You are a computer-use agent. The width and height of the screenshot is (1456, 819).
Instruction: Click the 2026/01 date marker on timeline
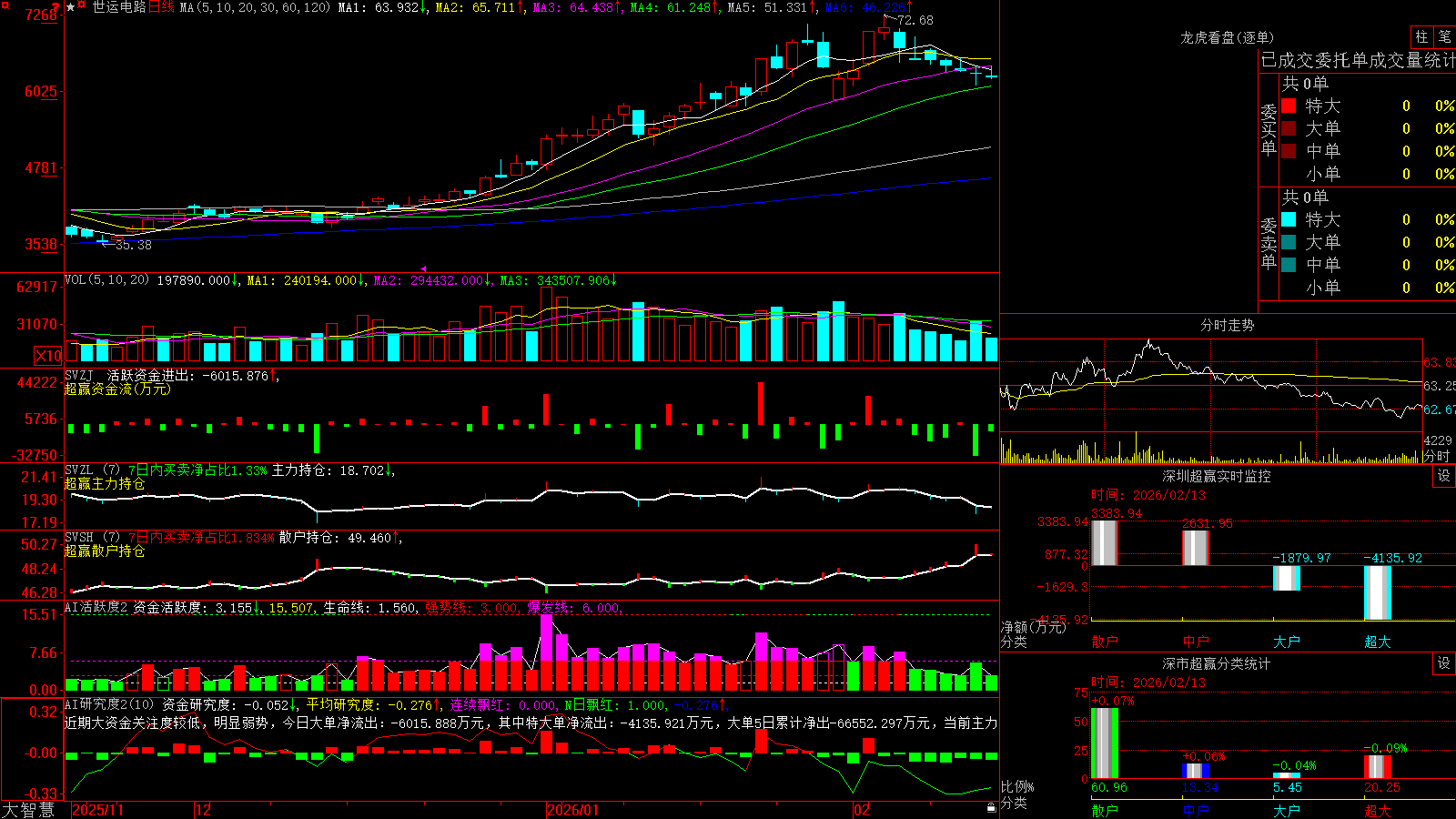pyautogui.click(x=573, y=810)
